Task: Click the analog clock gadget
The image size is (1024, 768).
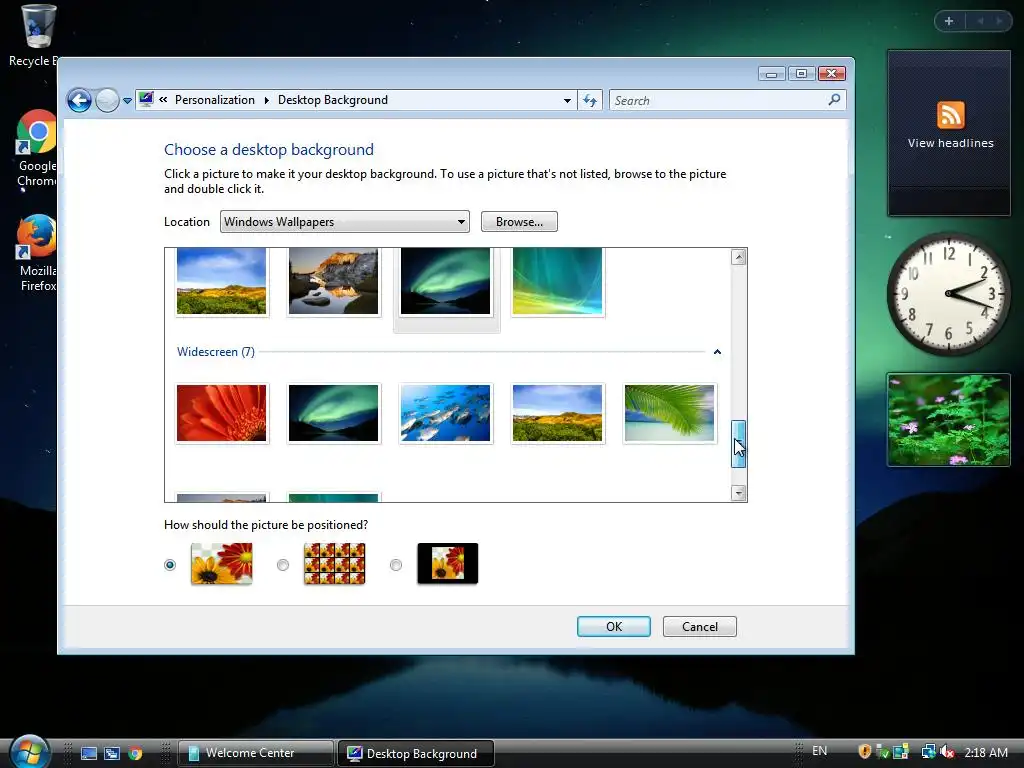Action: coord(948,294)
